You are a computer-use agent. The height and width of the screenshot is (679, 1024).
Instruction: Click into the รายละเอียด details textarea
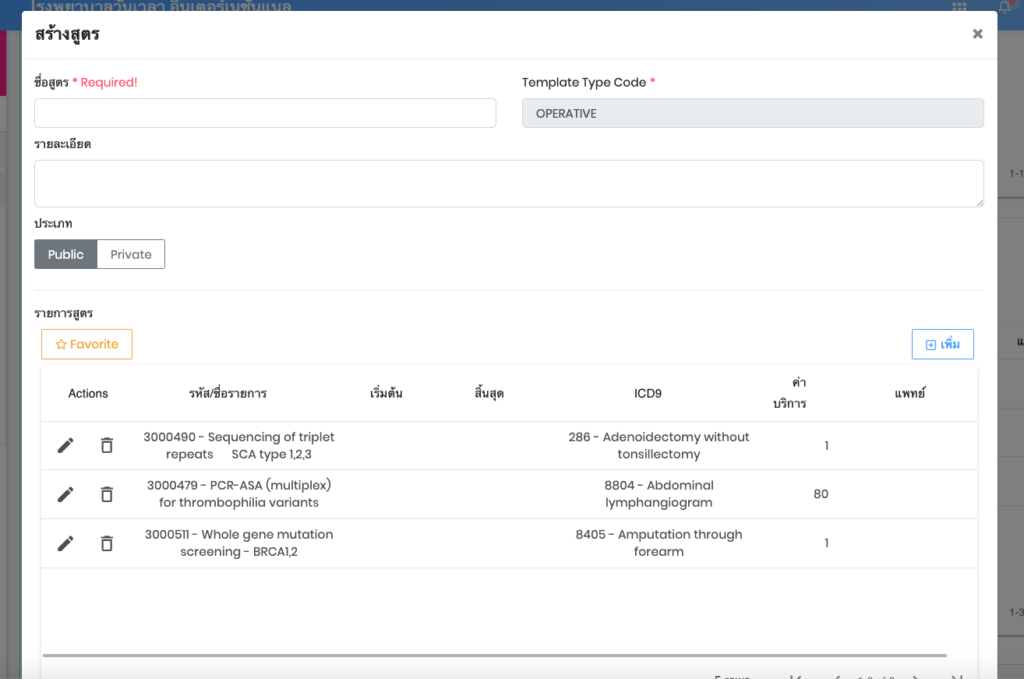(508, 184)
